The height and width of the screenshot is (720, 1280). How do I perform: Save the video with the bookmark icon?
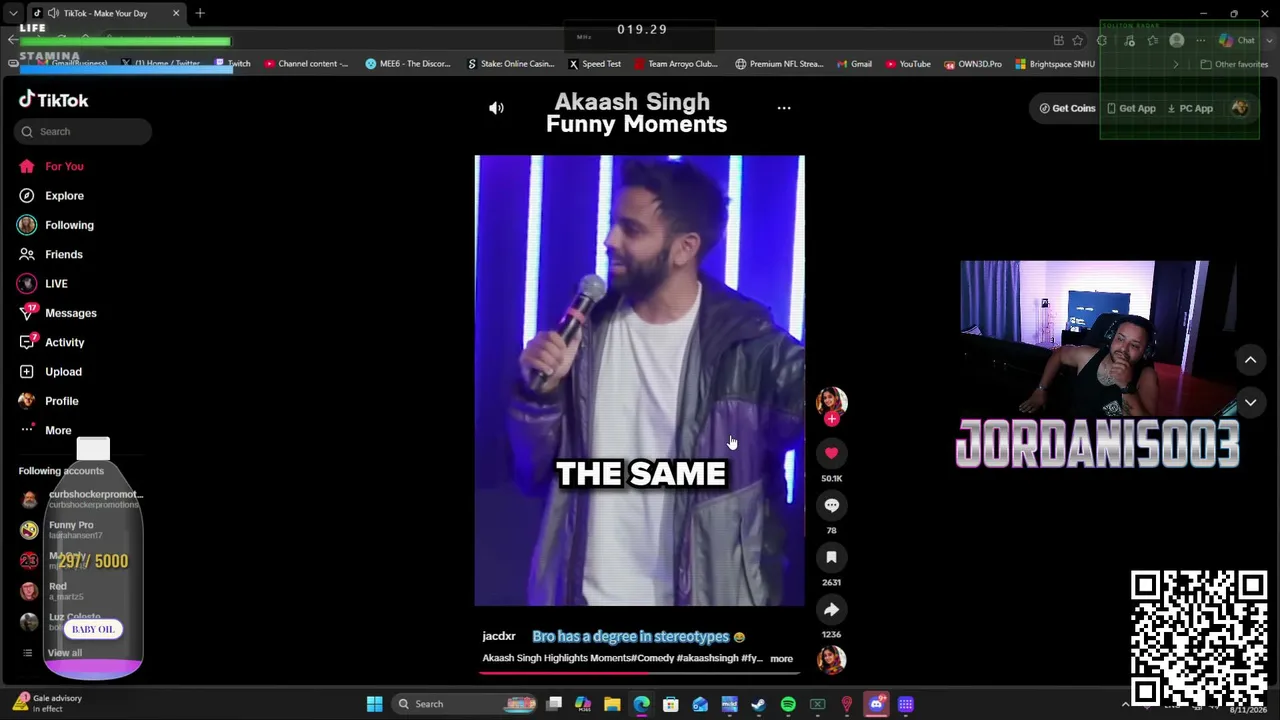(x=831, y=557)
